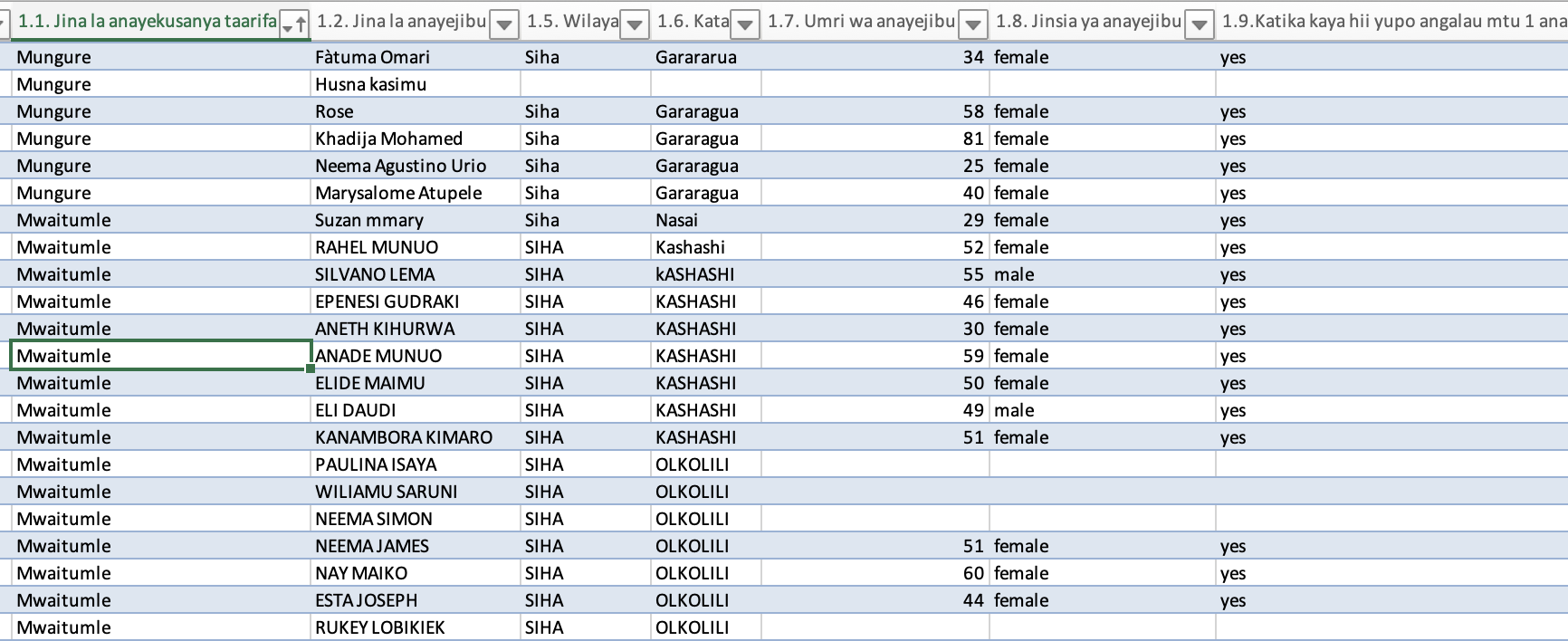Select cell ELIDE MAIMU
Viewport: 1568px width, 641px height.
coord(416,383)
